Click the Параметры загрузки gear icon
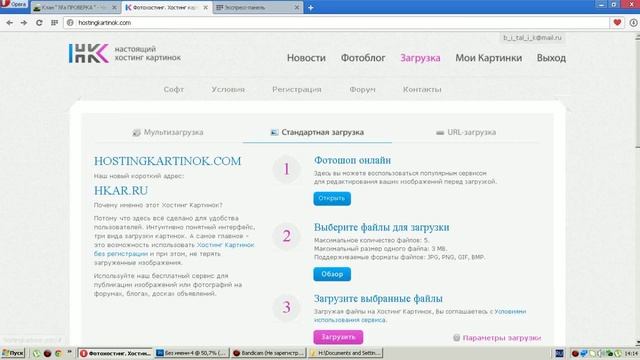Image resolution: width=640 pixels, height=360 pixels. click(x=456, y=338)
